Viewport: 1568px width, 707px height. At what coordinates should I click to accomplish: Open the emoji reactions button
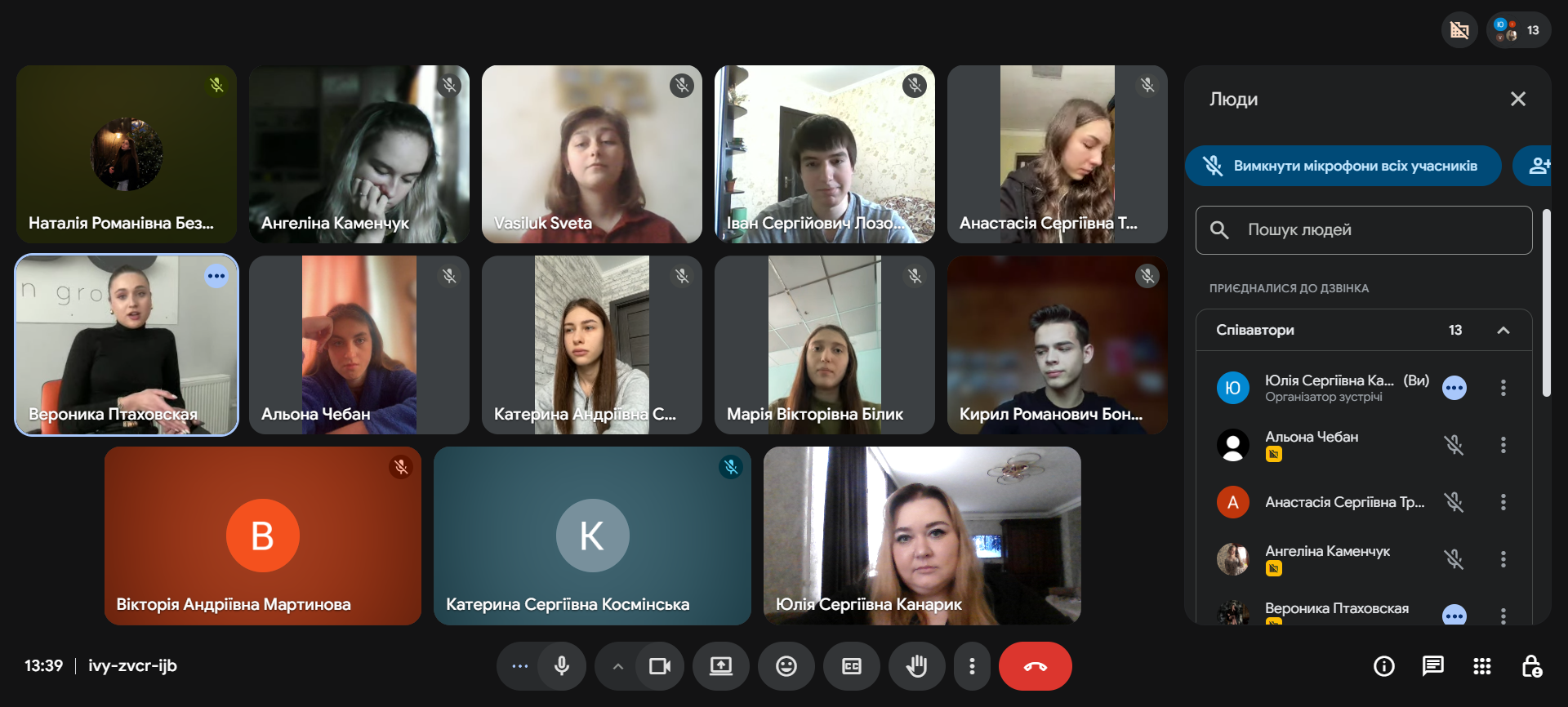786,666
